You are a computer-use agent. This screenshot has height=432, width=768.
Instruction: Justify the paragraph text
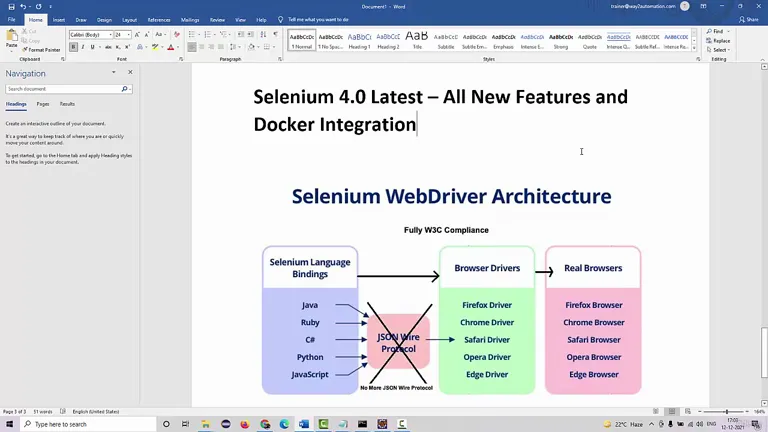[221, 47]
